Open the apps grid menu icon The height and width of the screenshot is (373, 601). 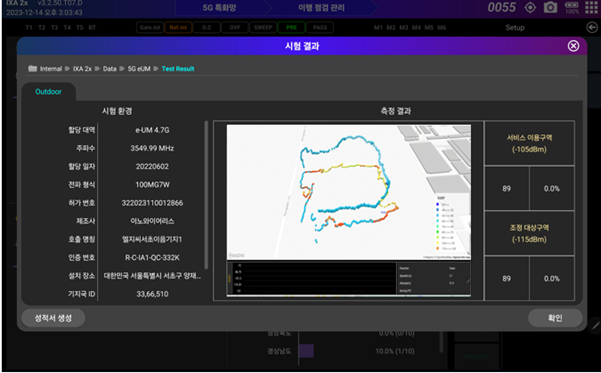(591, 7)
